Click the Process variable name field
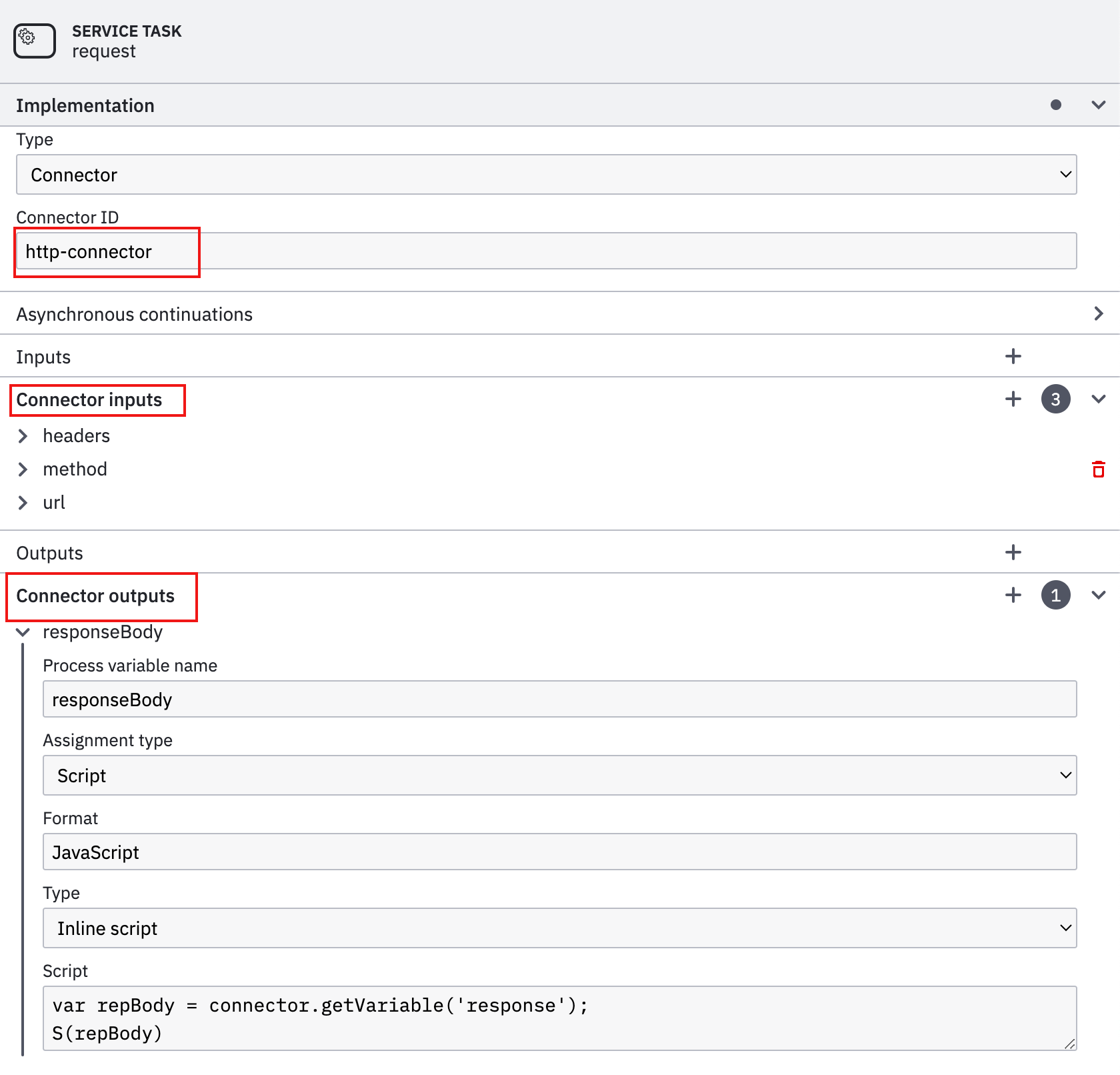 tap(560, 699)
